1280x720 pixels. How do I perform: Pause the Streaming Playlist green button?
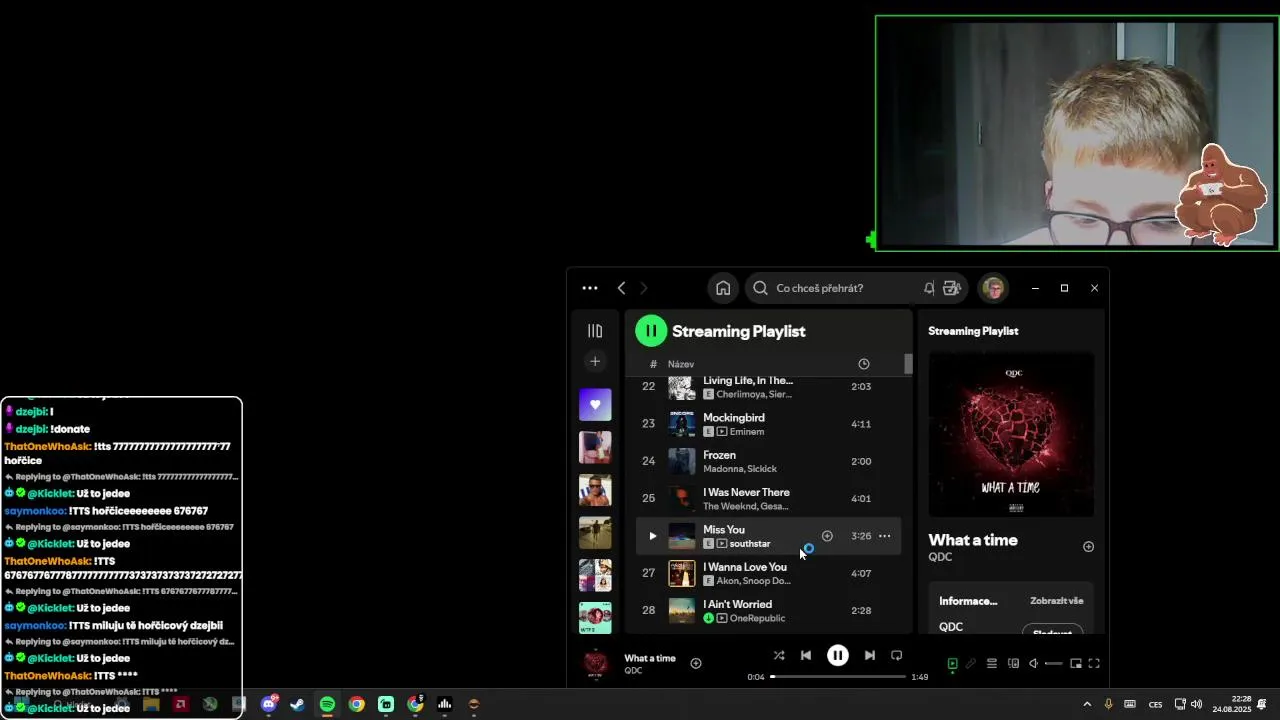[651, 331]
